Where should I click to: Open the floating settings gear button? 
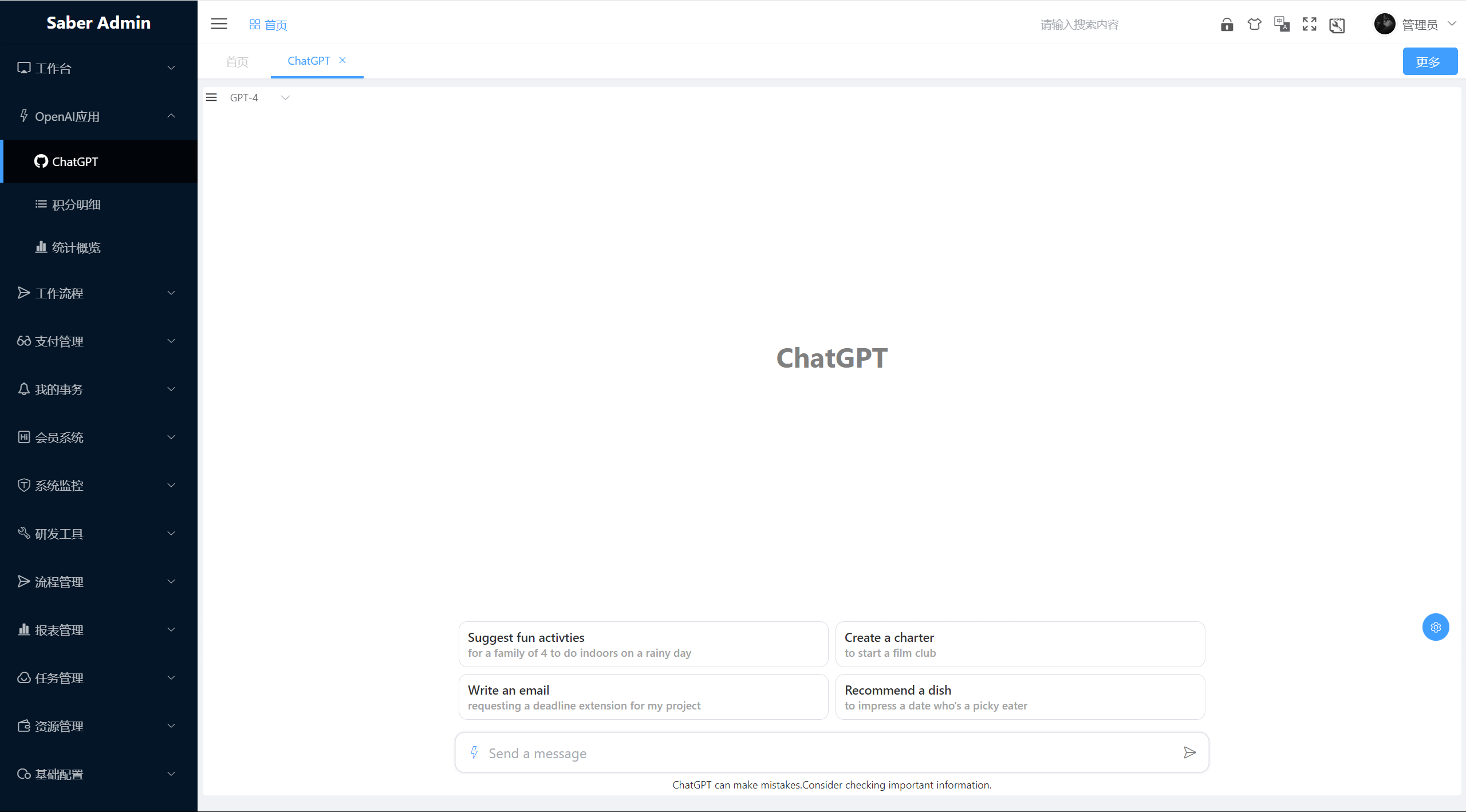[1436, 627]
